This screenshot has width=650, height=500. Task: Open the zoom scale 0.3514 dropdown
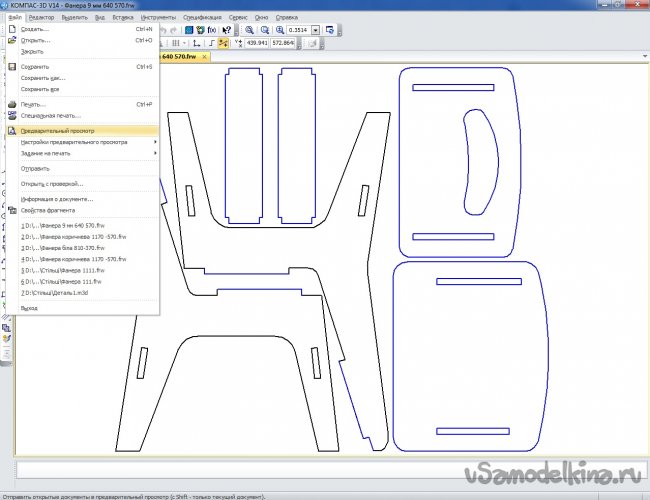(x=317, y=30)
